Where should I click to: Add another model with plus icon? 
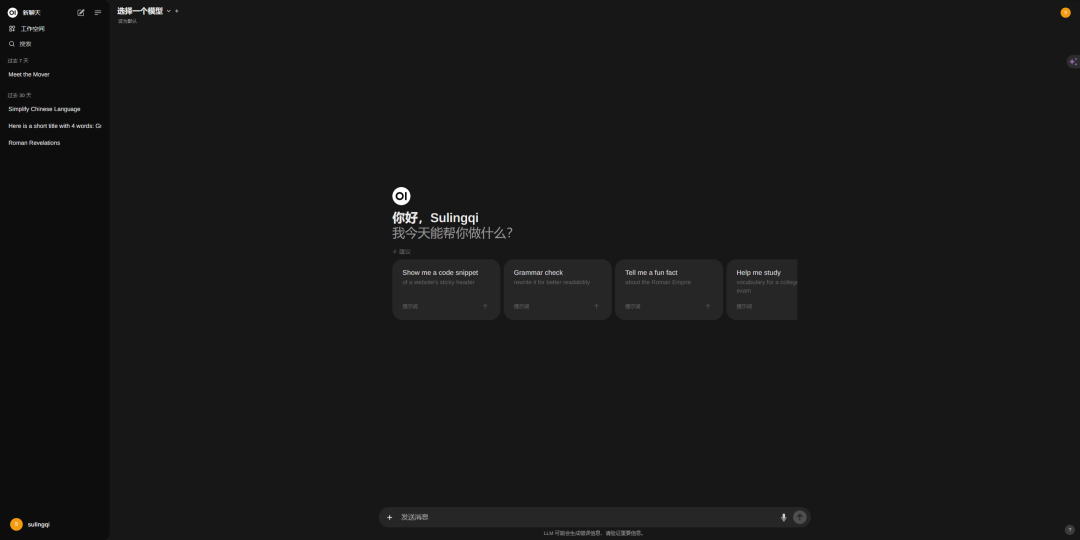177,11
